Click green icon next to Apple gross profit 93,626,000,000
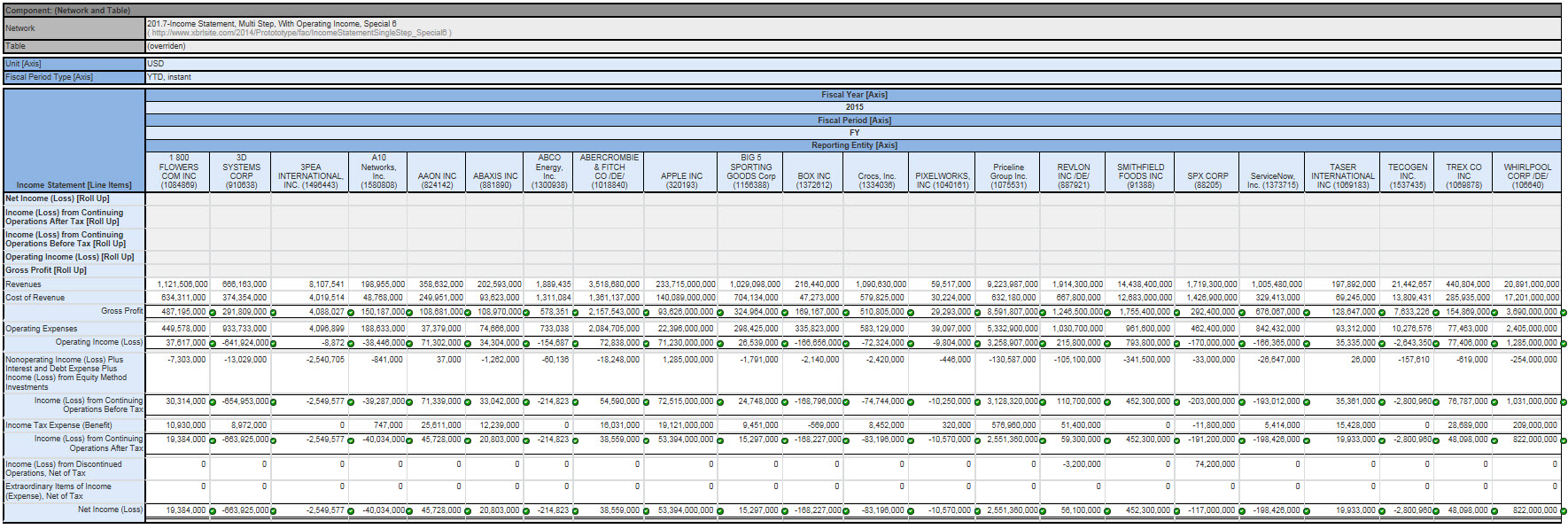 721,313
